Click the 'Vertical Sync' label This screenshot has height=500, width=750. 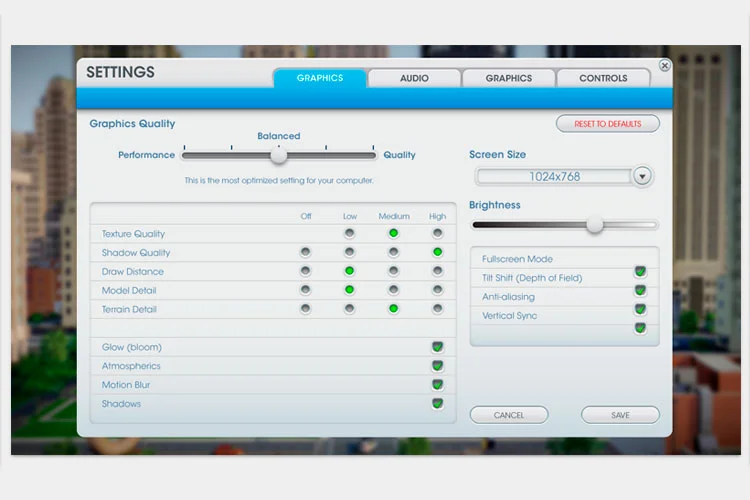(x=509, y=316)
